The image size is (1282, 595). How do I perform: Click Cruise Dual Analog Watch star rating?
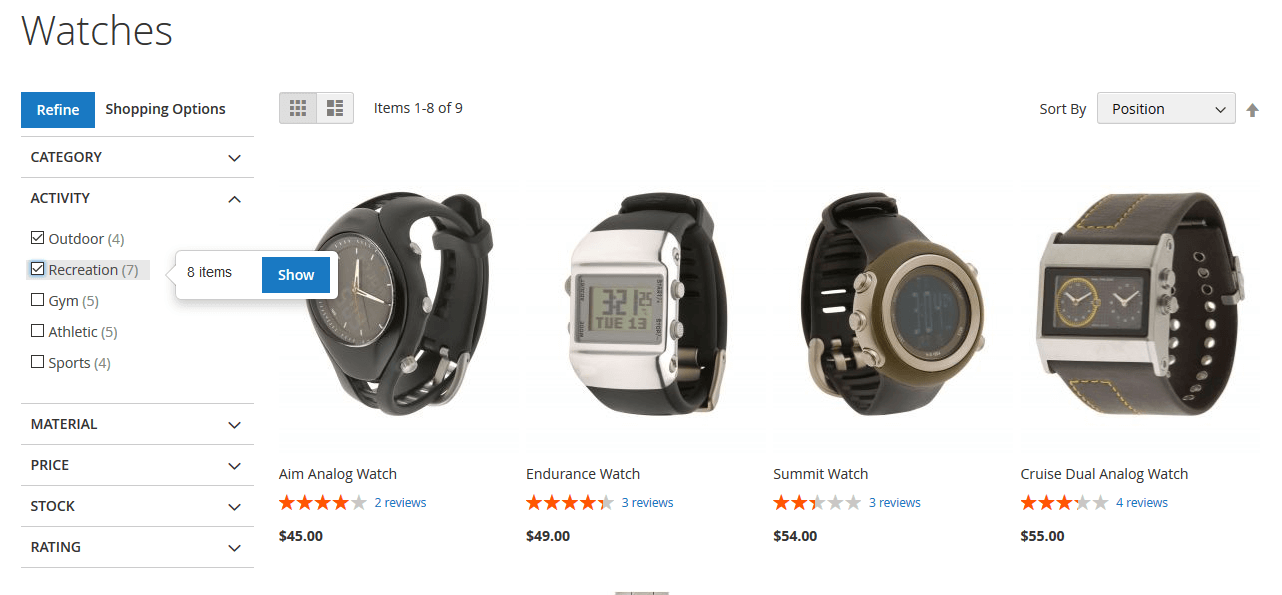(1064, 503)
